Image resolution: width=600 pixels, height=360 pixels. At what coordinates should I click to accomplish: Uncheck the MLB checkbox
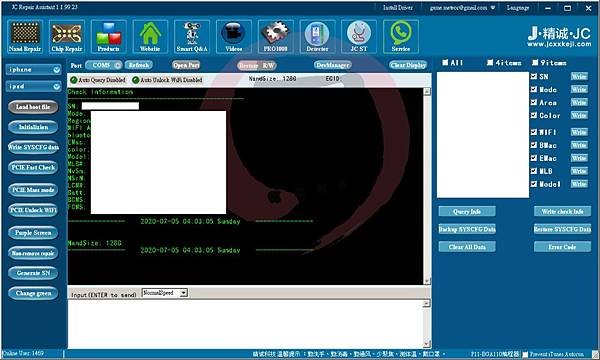point(534,171)
